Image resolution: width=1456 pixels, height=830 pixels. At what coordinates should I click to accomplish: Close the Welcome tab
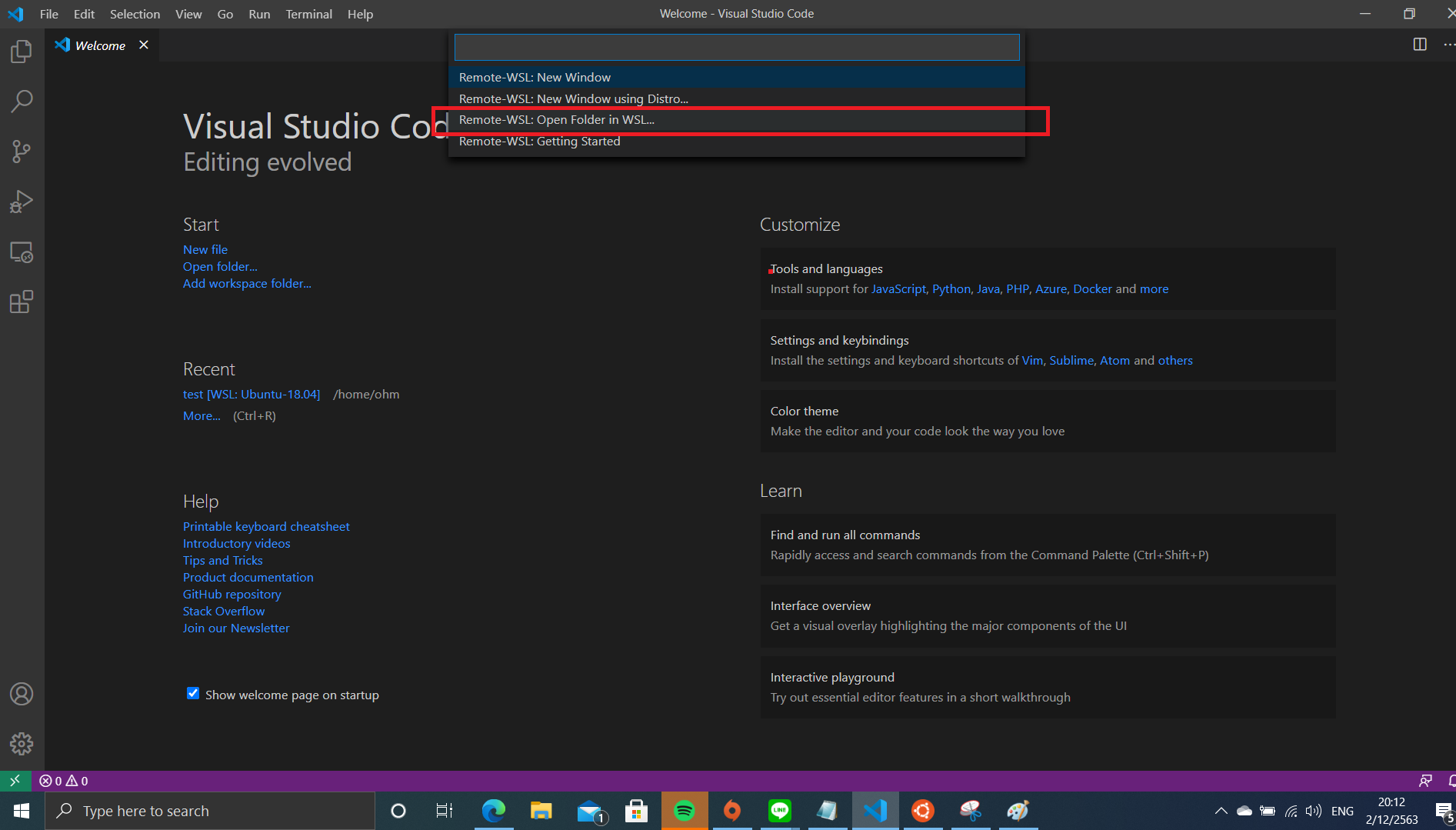pyautogui.click(x=144, y=45)
